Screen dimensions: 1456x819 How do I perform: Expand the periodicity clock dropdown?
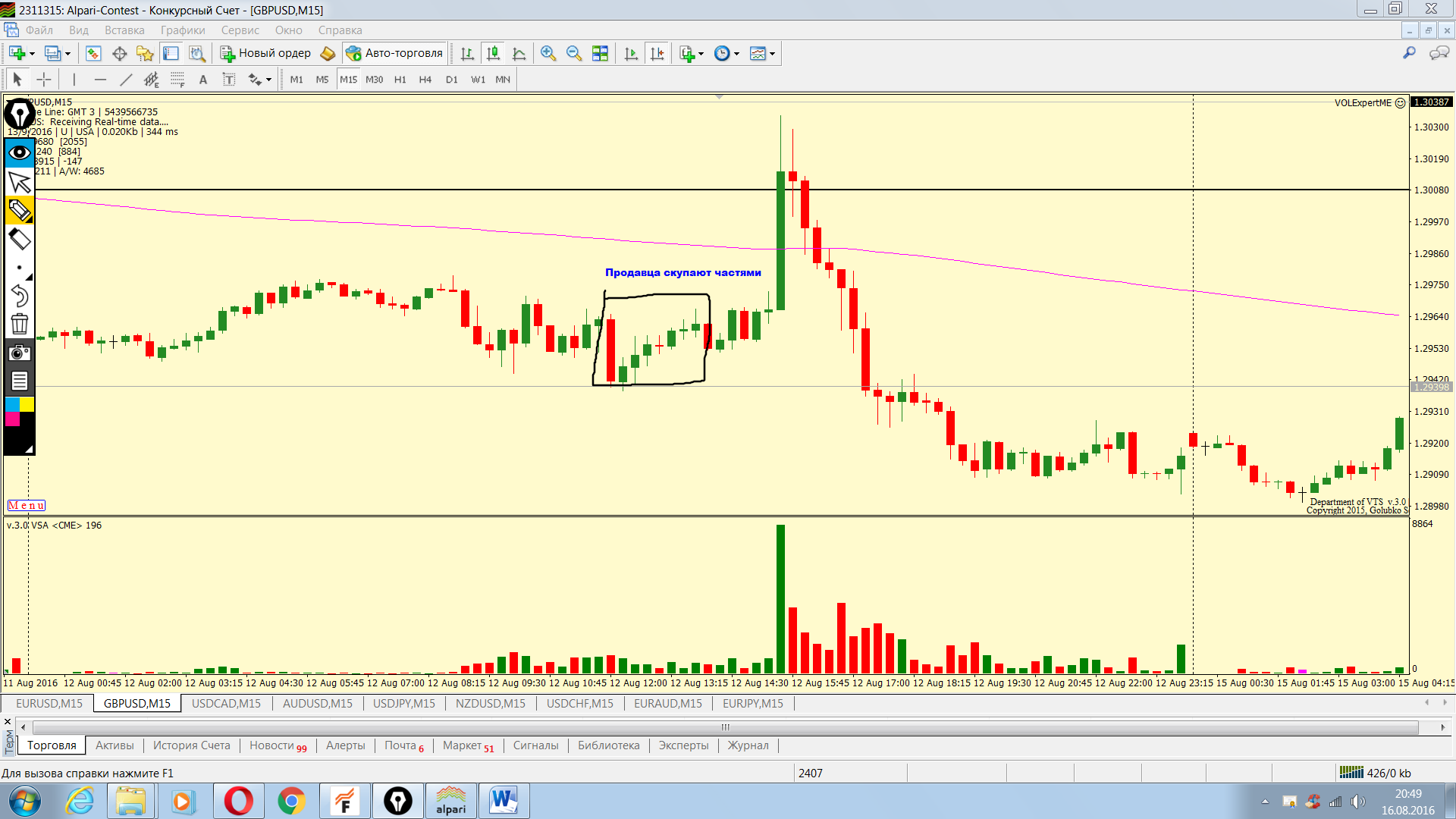point(736,54)
